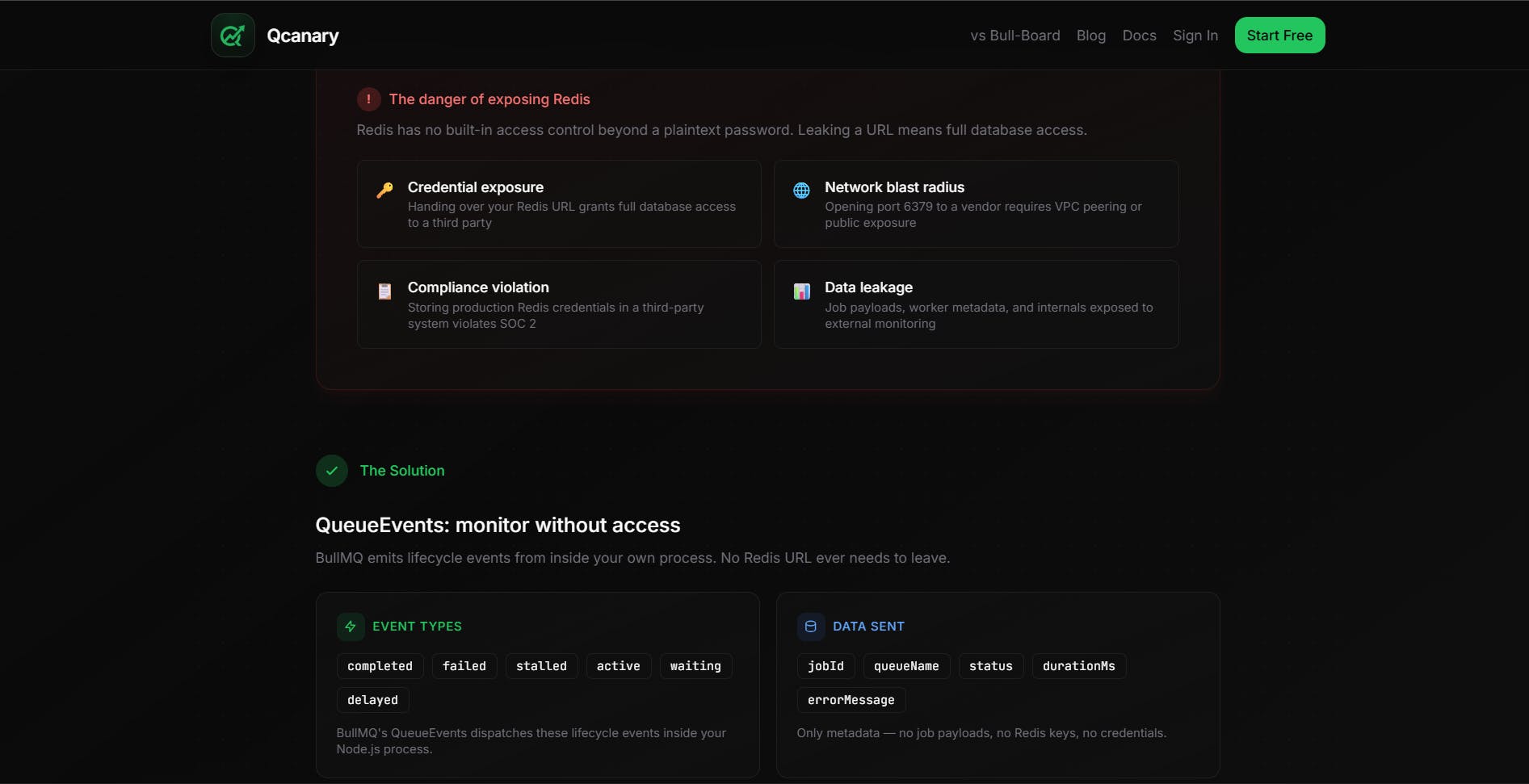This screenshot has height=784, width=1529.
Task: Click 'The danger of exposing Redis' heading
Action: pos(489,99)
